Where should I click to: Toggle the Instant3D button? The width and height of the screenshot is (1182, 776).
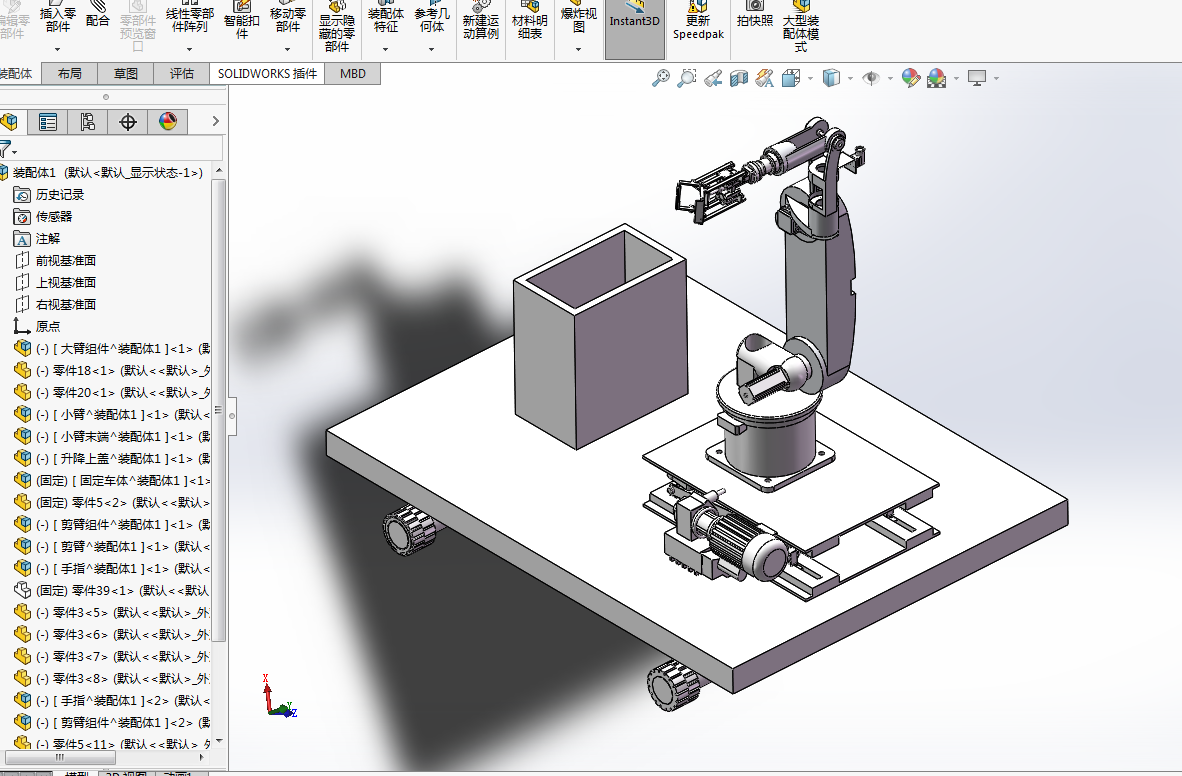point(635,29)
